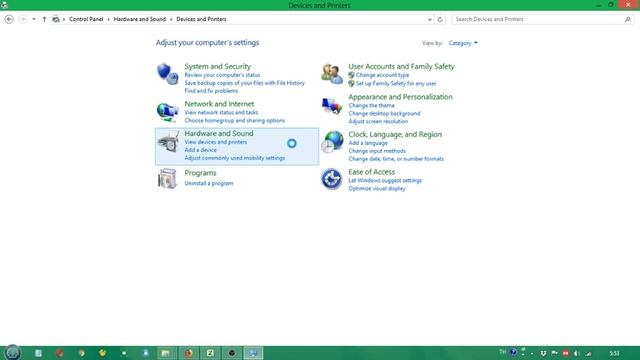Viewport: 640px width, 360px height.
Task: Click Change input methods link
Action: point(377,151)
